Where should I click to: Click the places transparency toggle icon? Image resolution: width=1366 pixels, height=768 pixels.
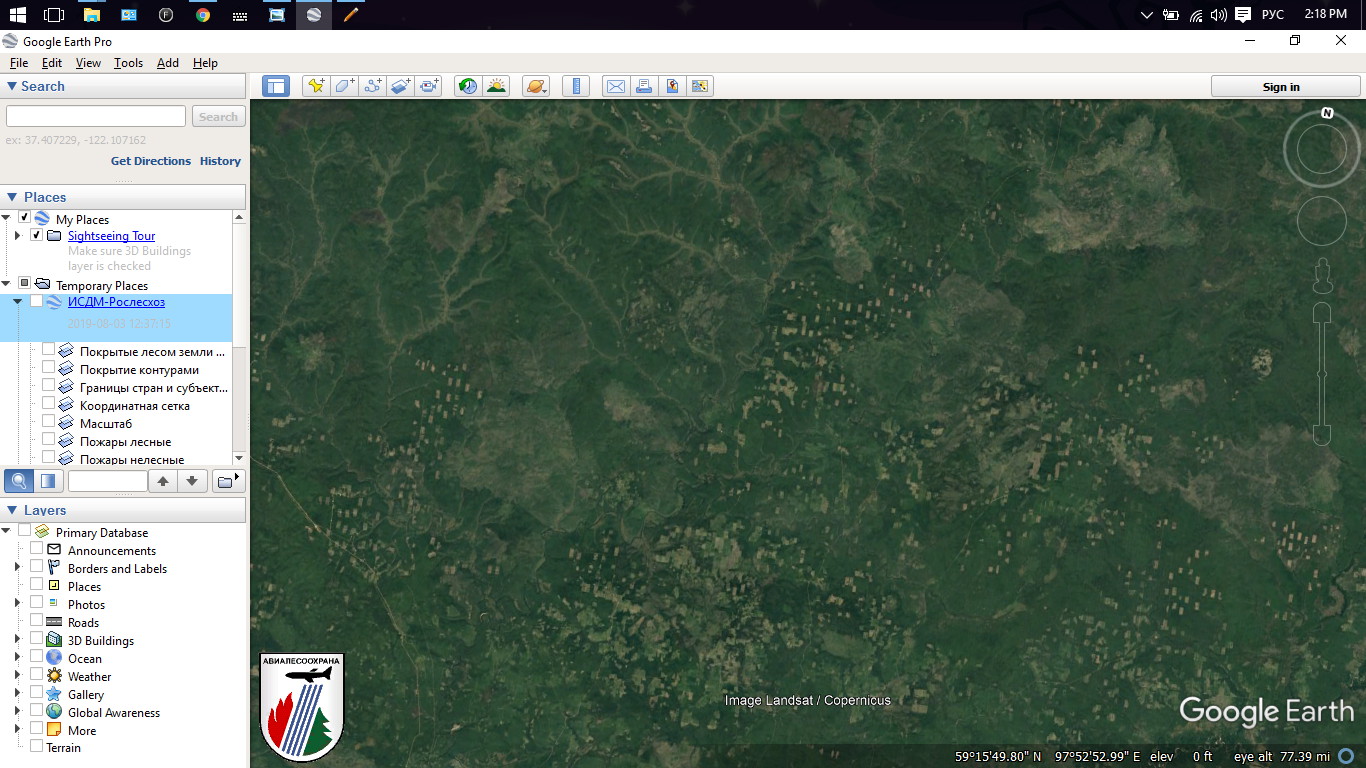click(48, 481)
